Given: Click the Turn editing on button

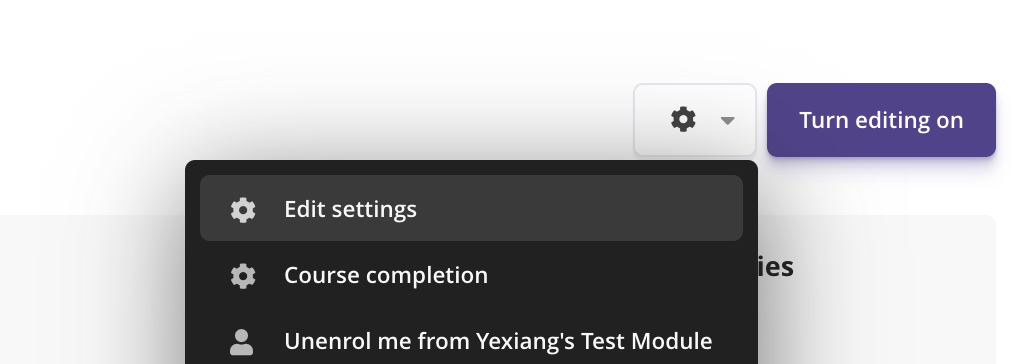Looking at the screenshot, I should pos(881,120).
